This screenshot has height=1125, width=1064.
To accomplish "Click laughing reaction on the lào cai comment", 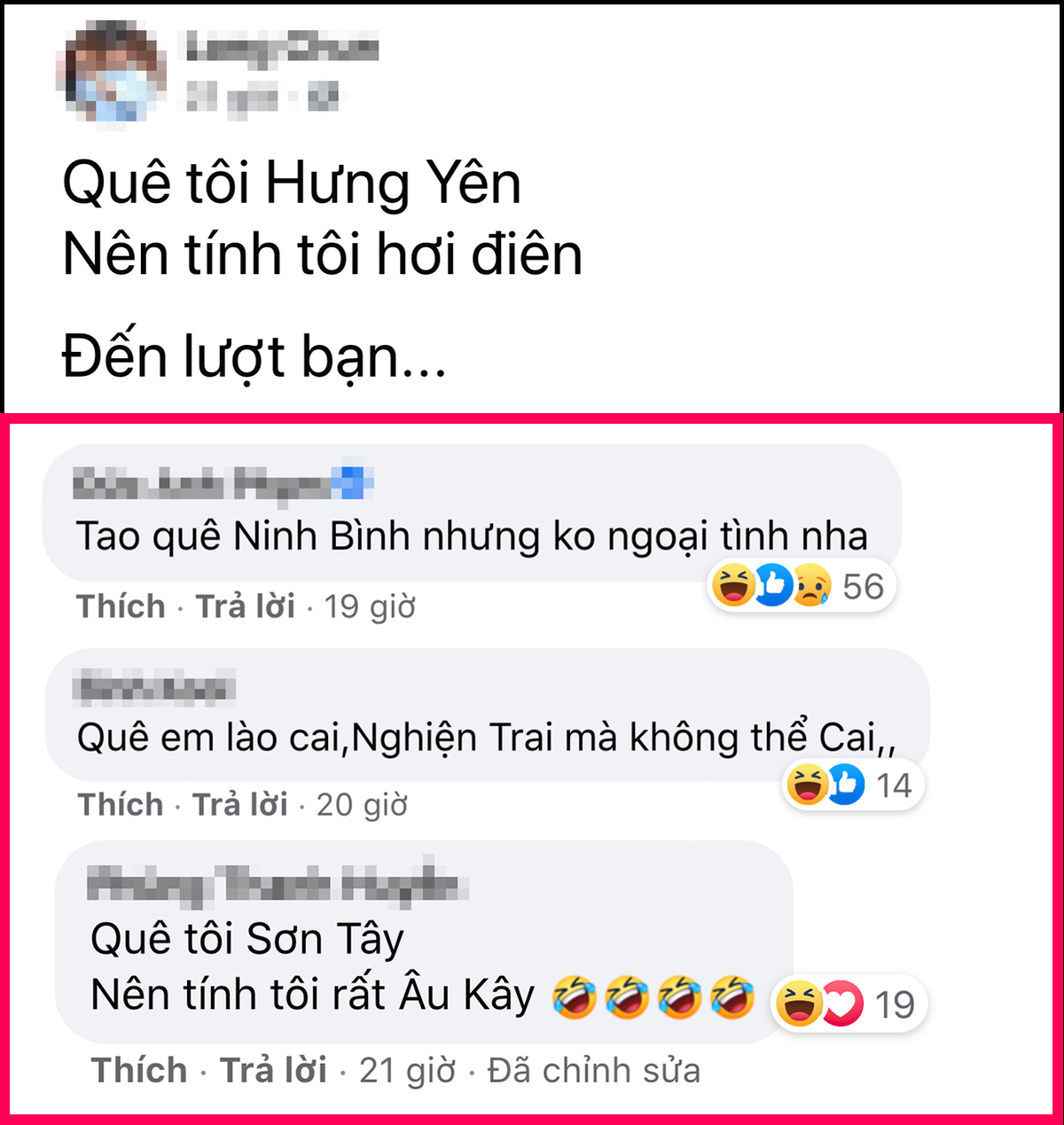I will (808, 784).
